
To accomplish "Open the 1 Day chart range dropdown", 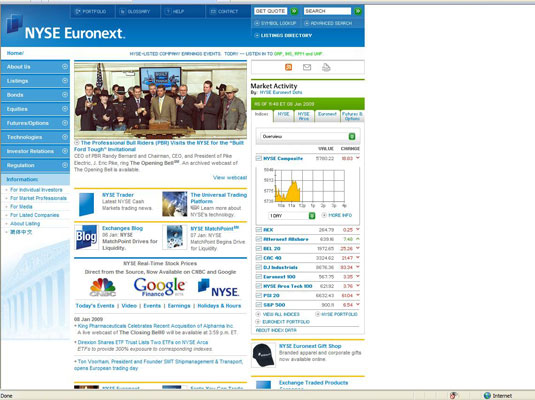I will click(x=292, y=216).
